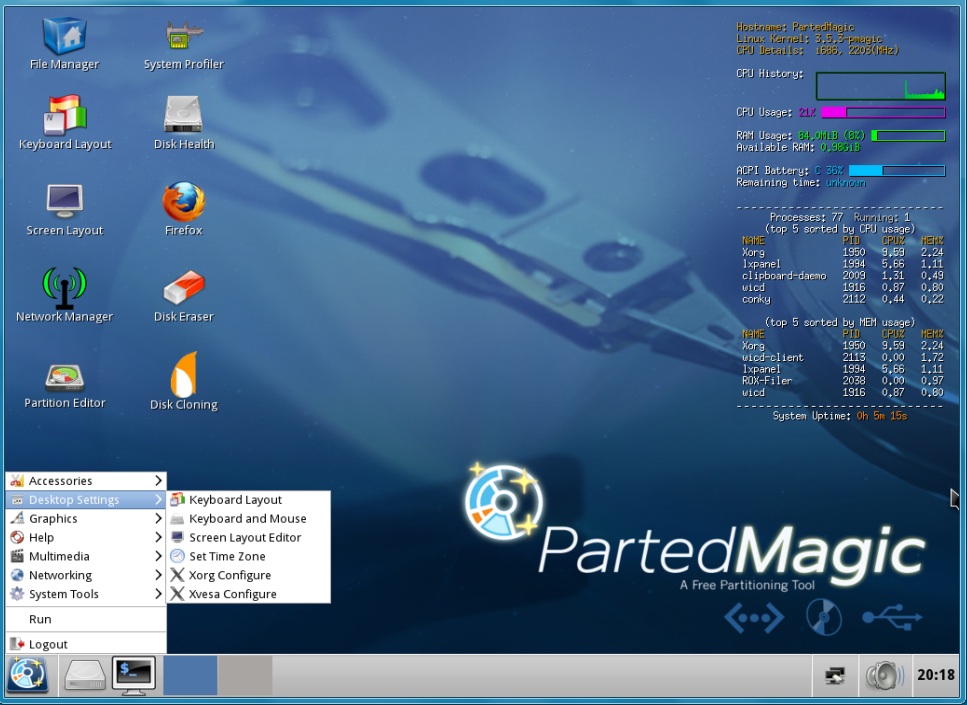Open the Help menu category
The height and width of the screenshot is (705, 967).
coord(86,537)
